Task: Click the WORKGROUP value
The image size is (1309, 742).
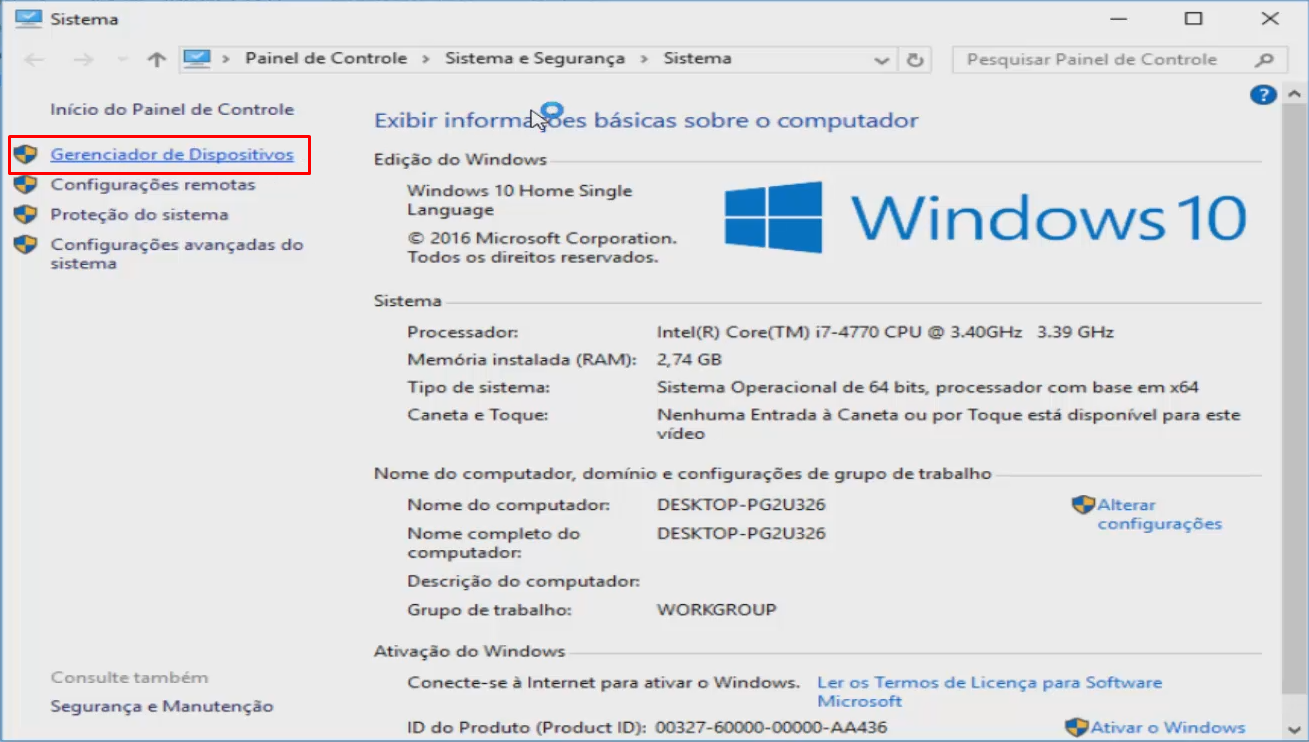Action: tap(717, 609)
